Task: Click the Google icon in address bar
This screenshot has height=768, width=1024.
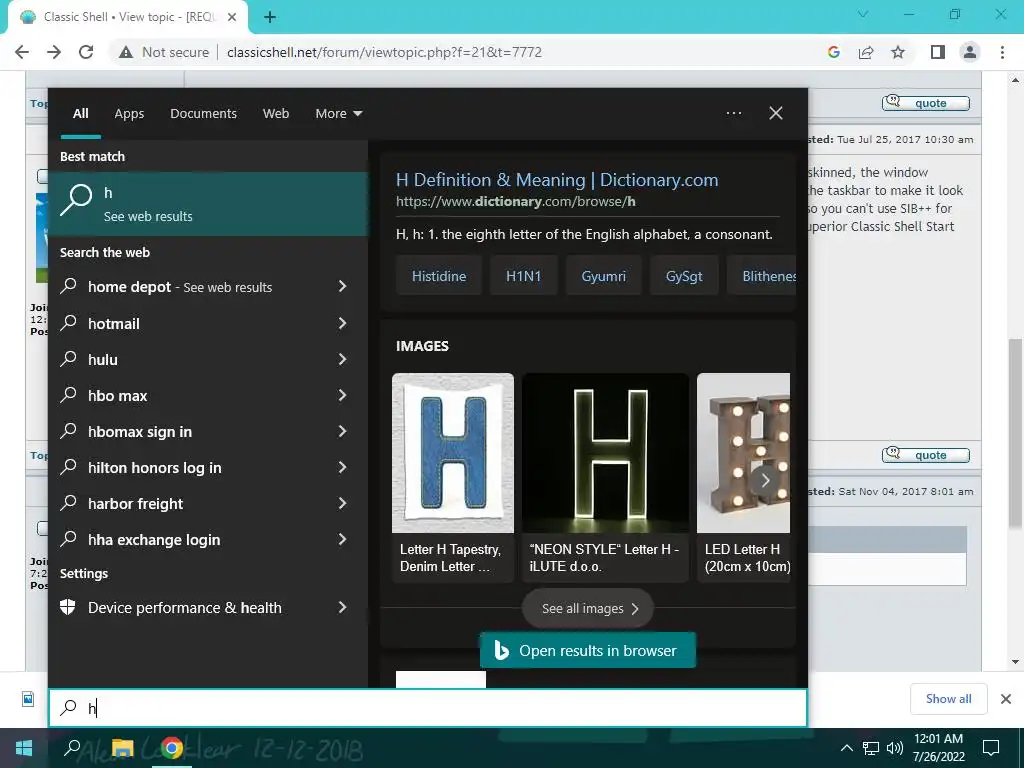Action: (833, 52)
